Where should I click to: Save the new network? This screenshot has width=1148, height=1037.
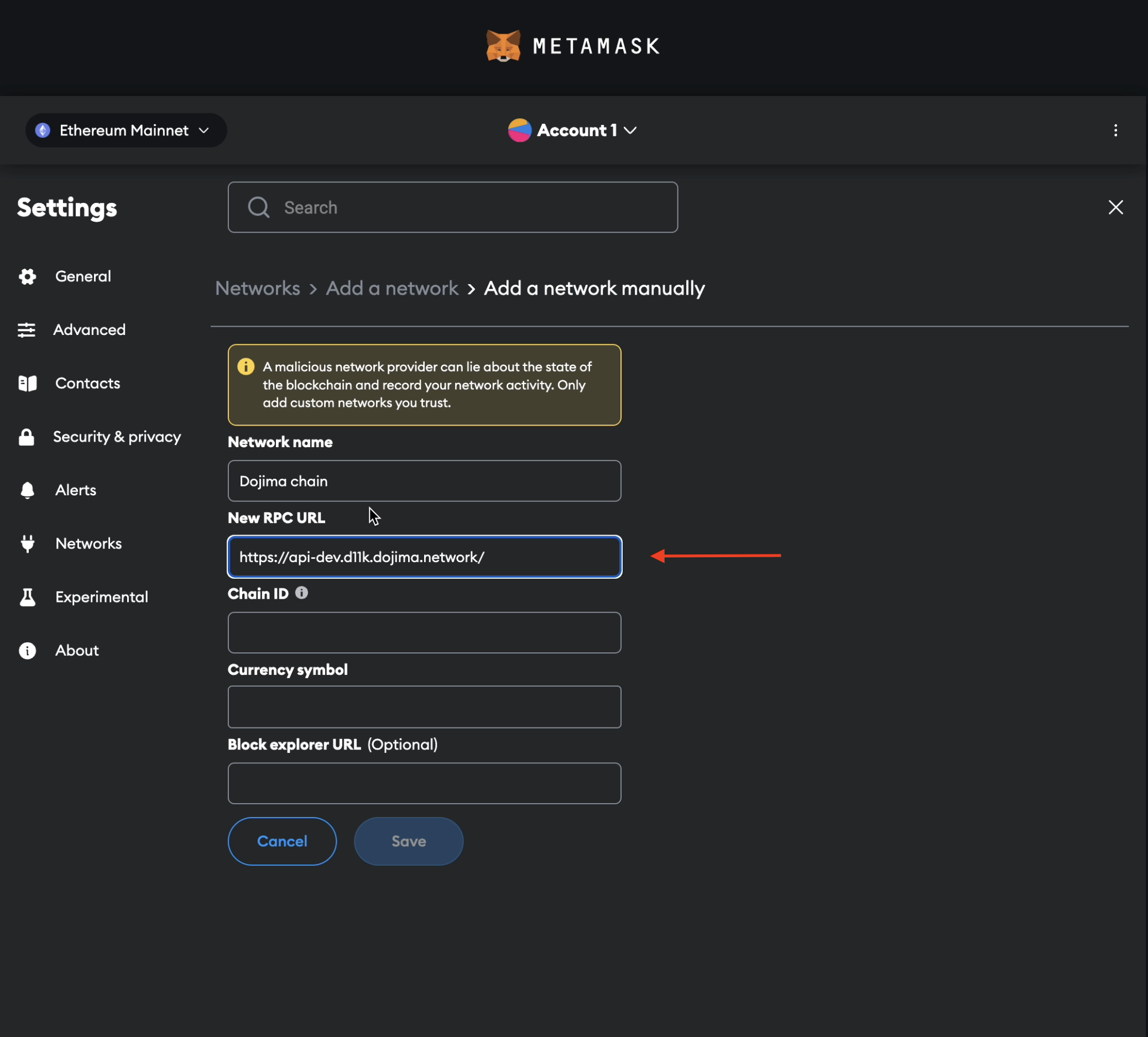tap(408, 841)
